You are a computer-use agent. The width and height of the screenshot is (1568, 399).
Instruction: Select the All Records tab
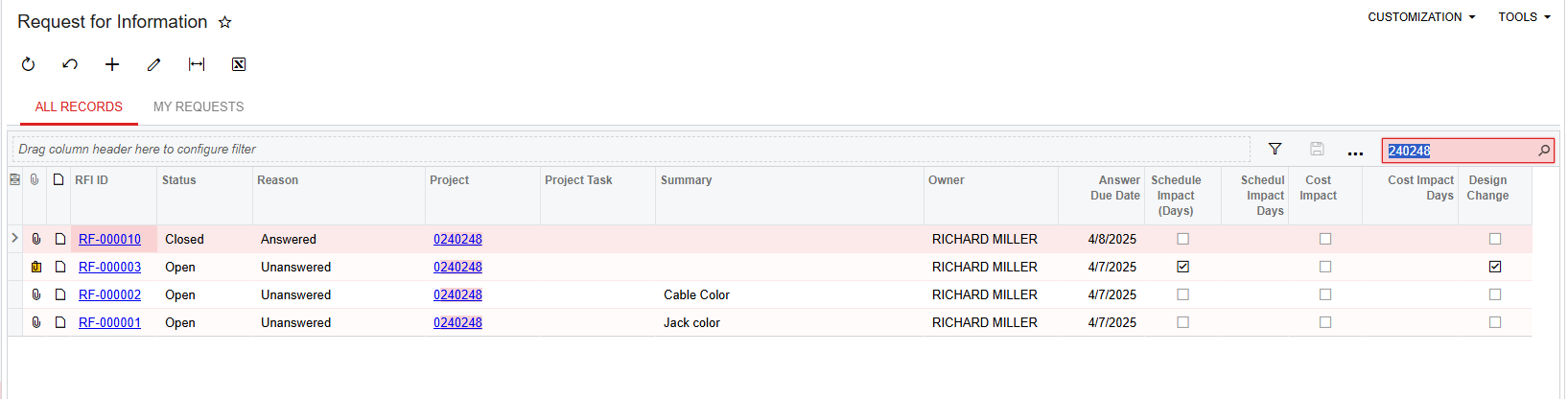click(79, 106)
